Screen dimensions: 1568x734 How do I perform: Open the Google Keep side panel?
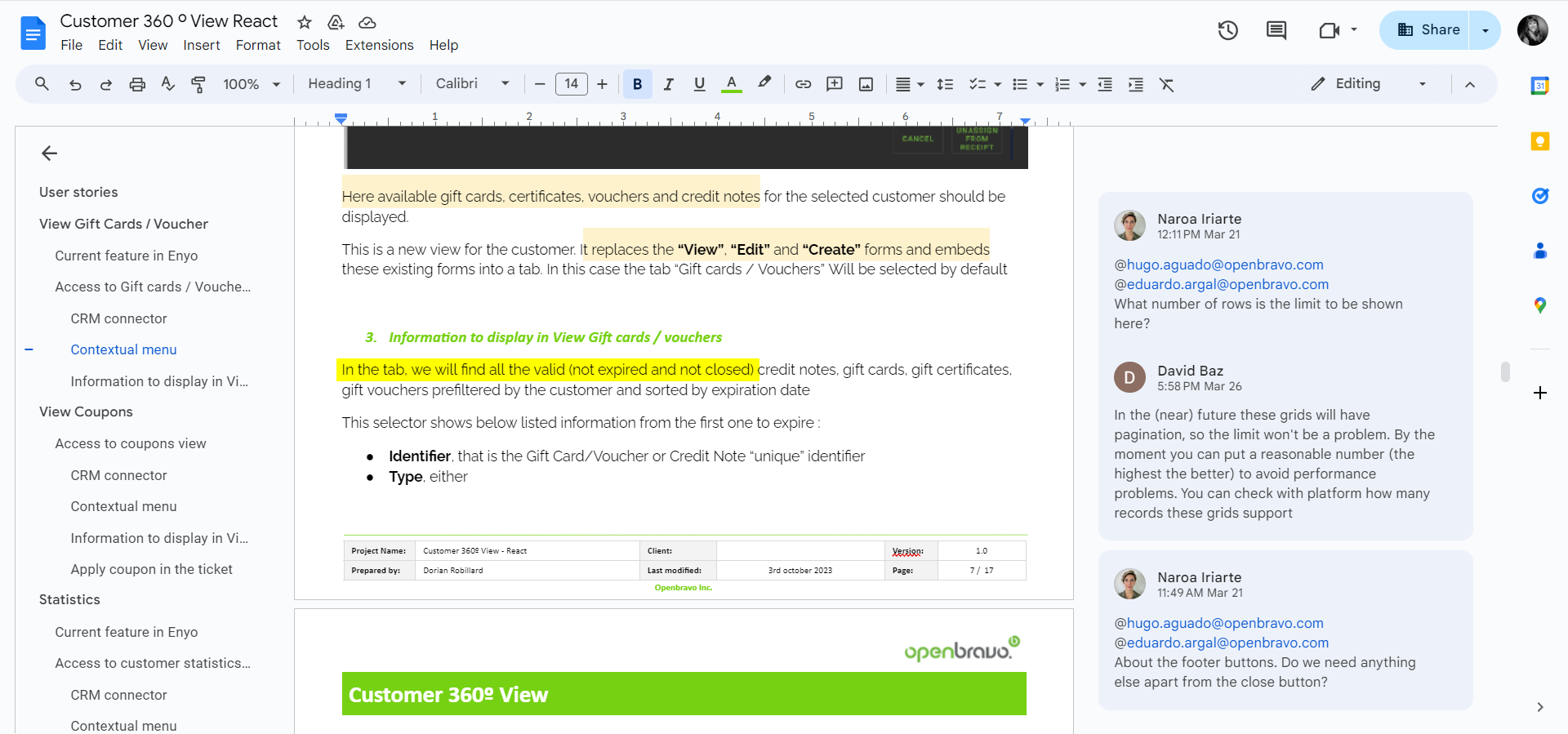tap(1540, 141)
